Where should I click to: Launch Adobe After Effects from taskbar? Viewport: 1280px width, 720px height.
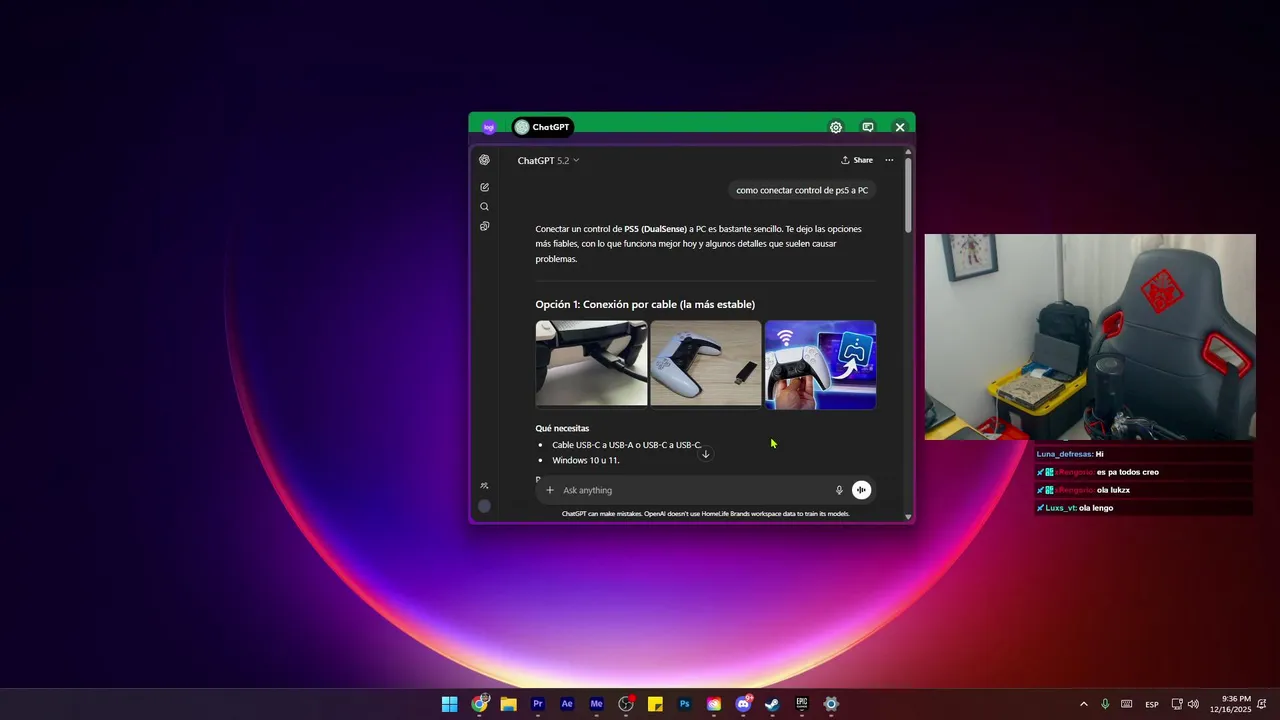coord(567,704)
